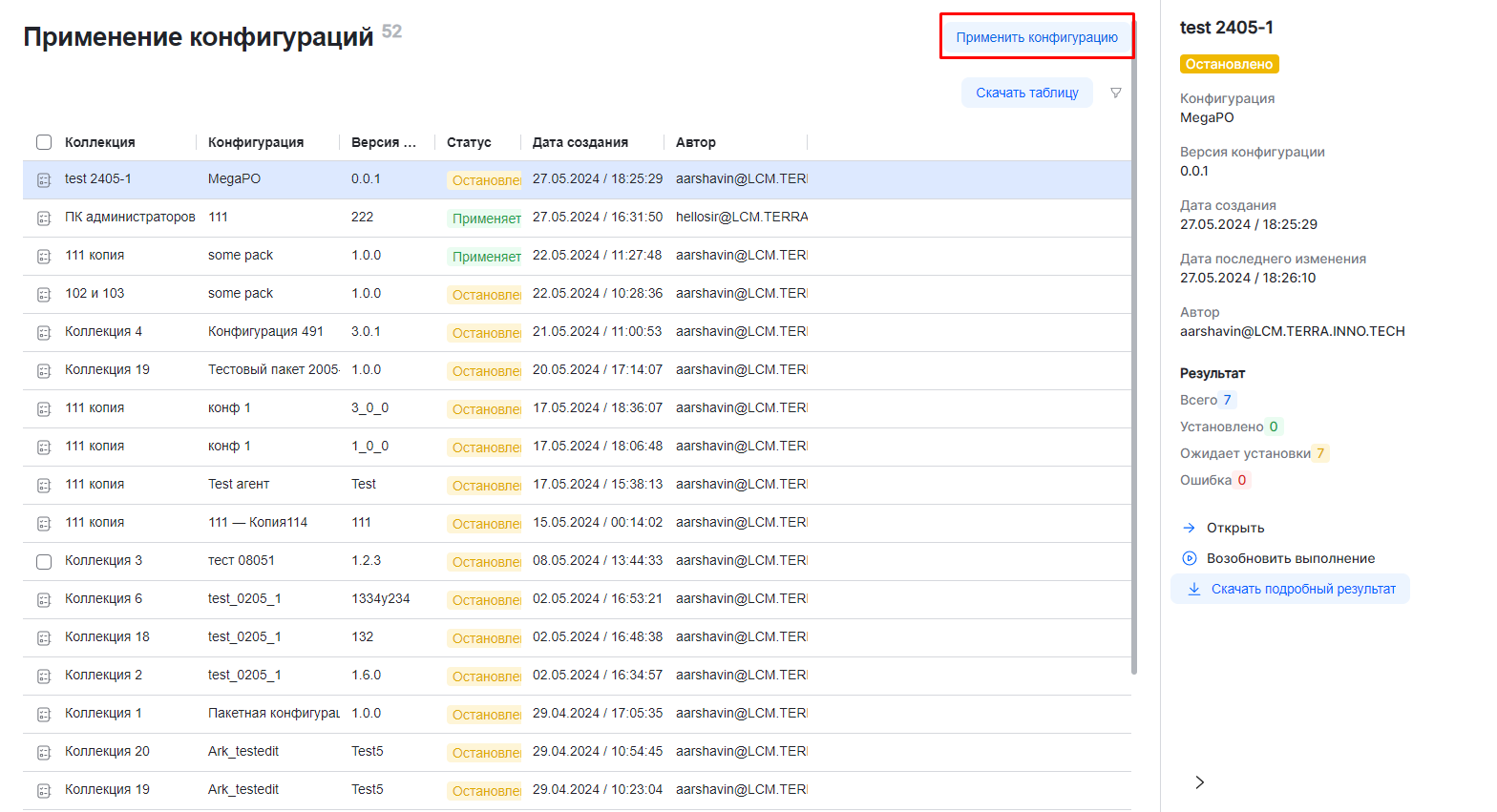1497x812 pixels.
Task: Select the Открыть action
Action: (1234, 528)
